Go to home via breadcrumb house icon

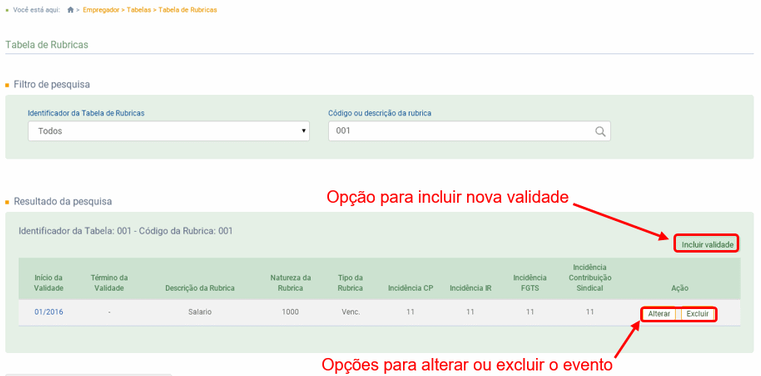(70, 10)
